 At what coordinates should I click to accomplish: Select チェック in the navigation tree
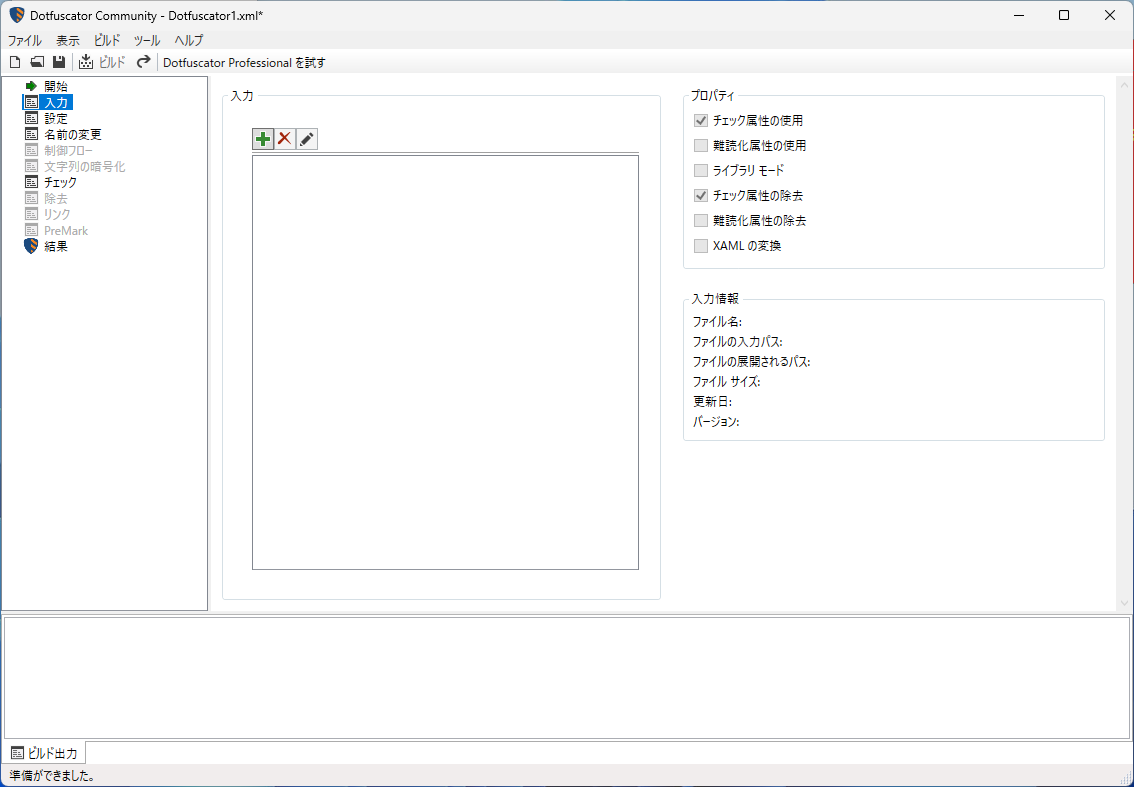[x=60, y=182]
